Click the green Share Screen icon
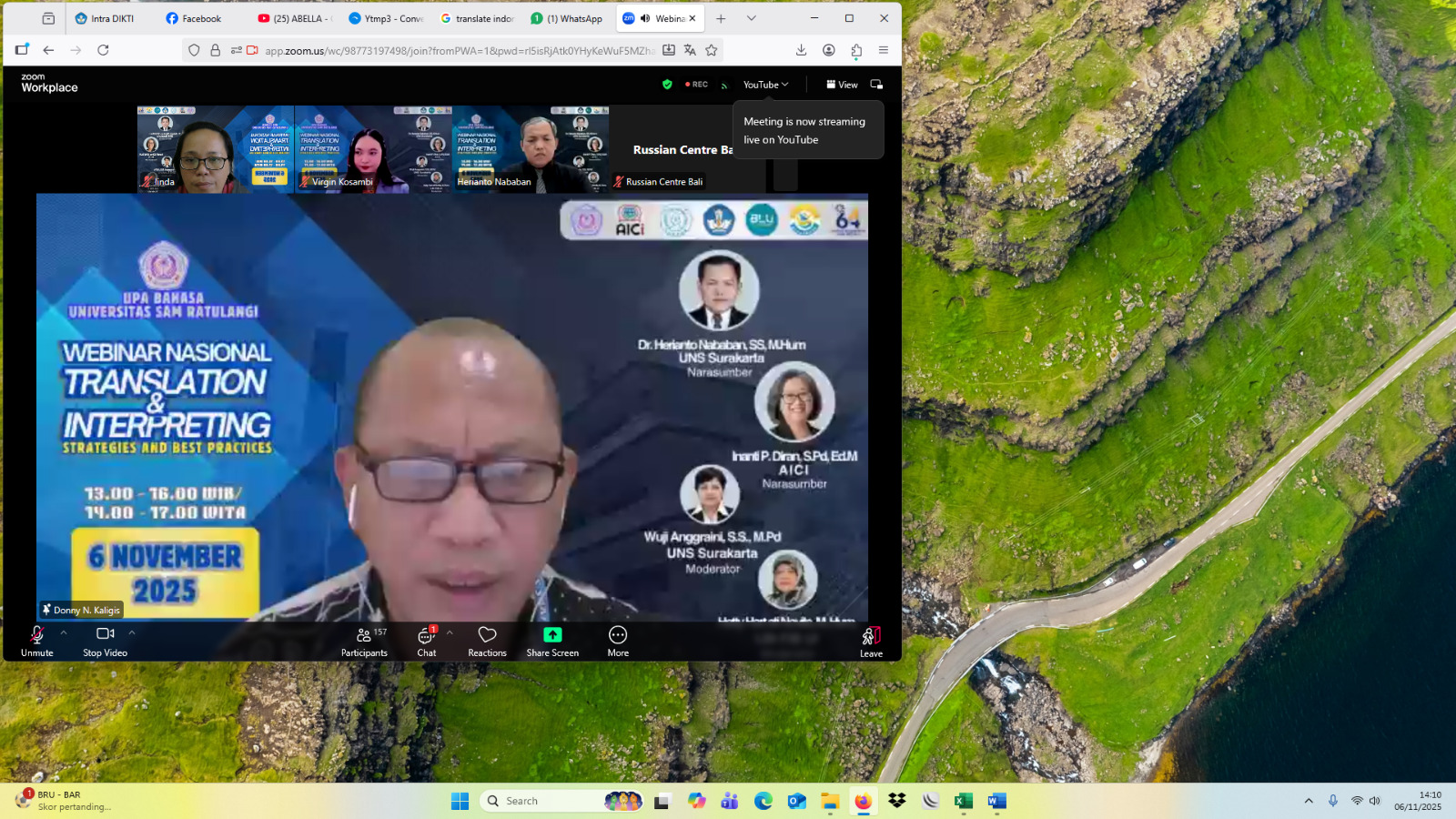Image resolution: width=1456 pixels, height=819 pixels. coord(552,635)
